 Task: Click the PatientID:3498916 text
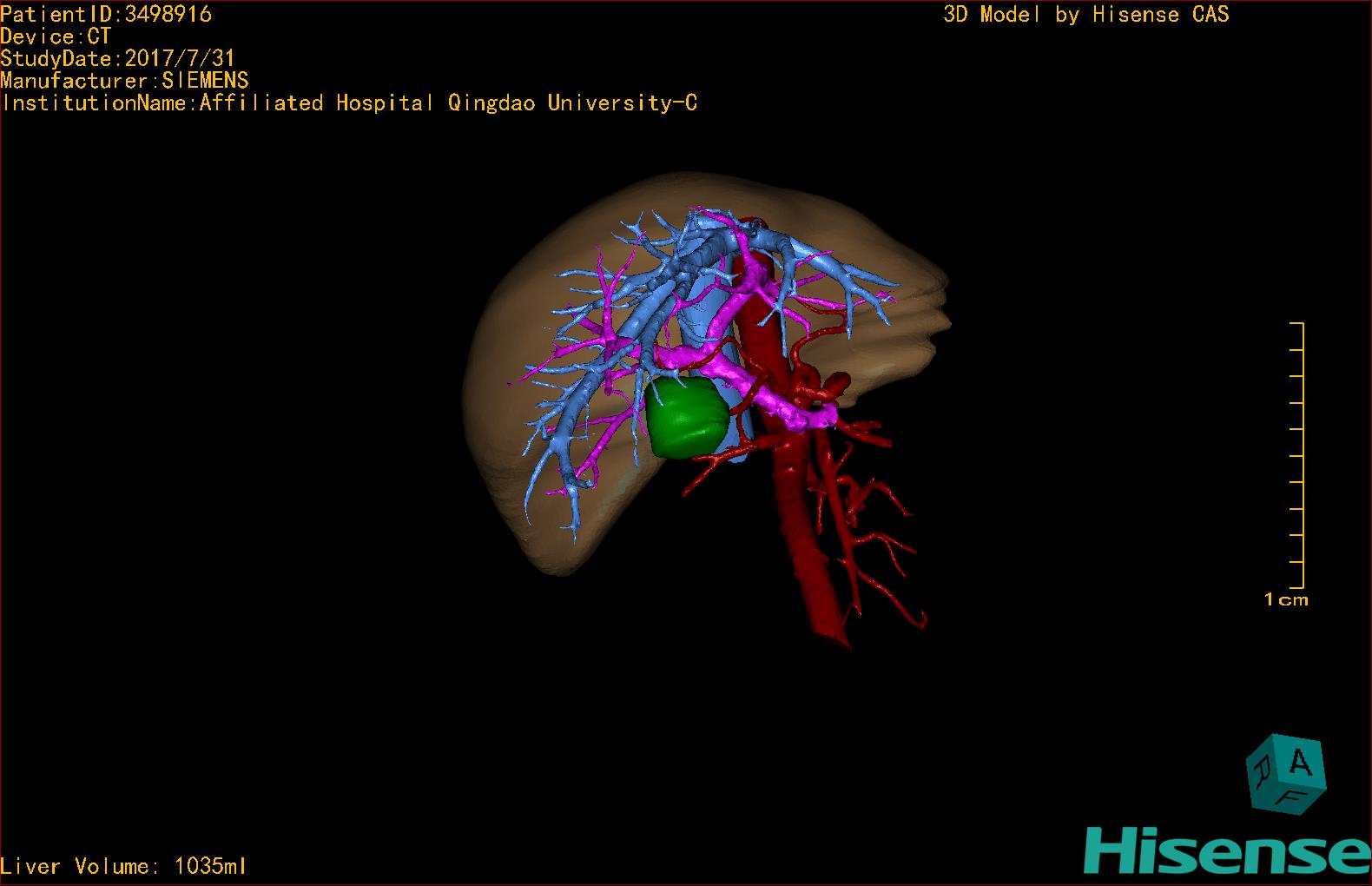tap(106, 14)
